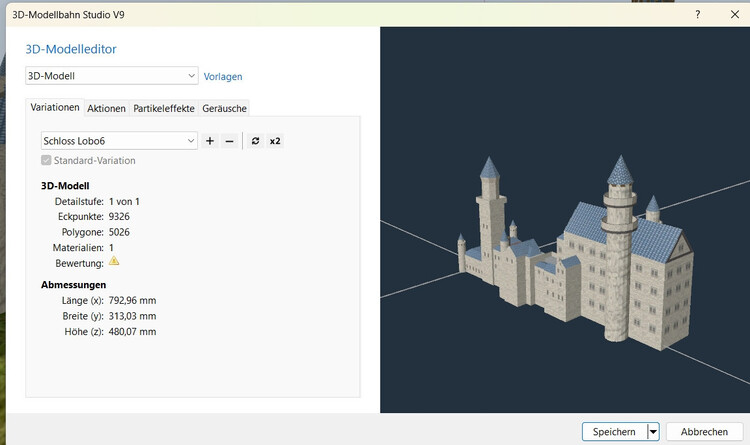Image resolution: width=750 pixels, height=445 pixels.
Task: Toggle the Standard-Variation checkbox
Action: pos(46,160)
